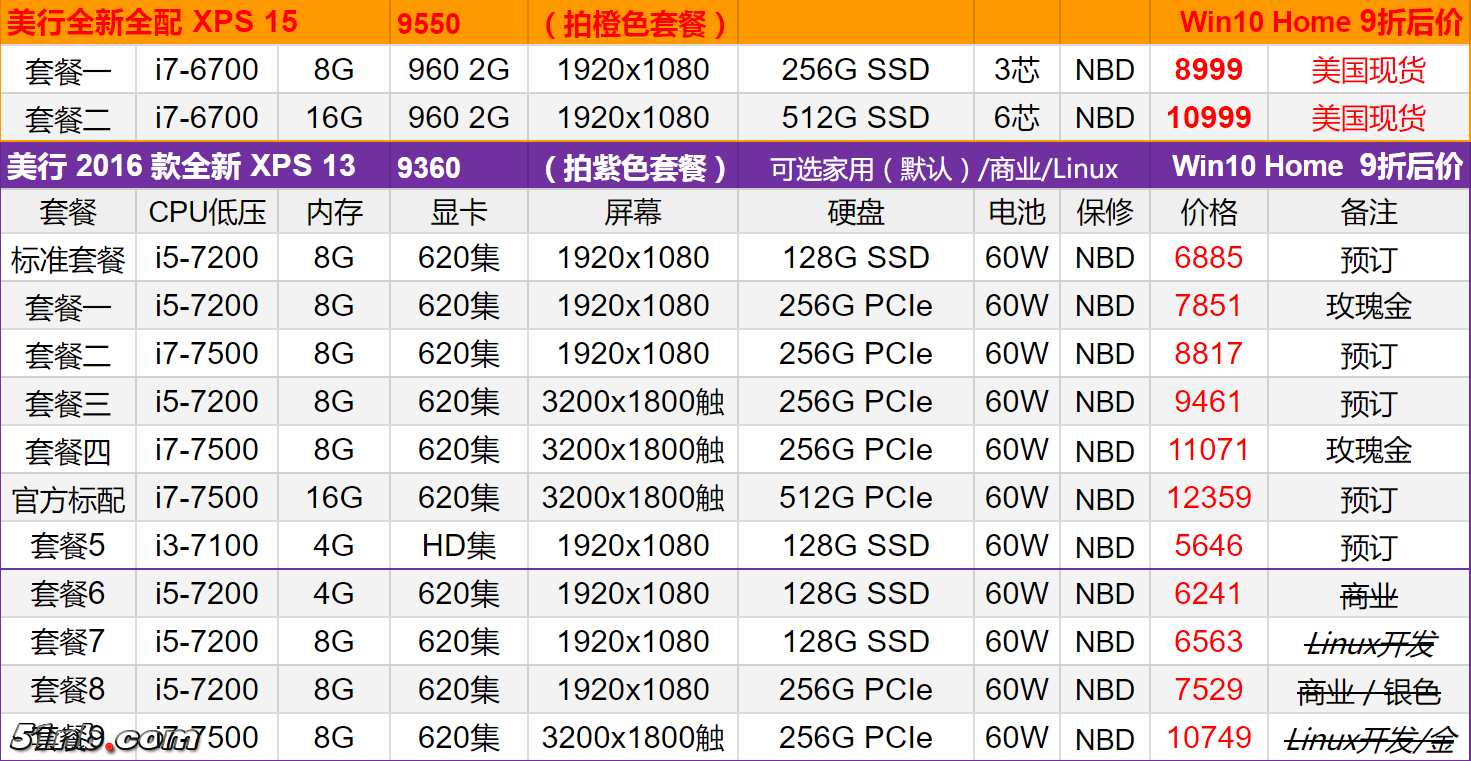Click the '商业 / 银色' remark cell
Viewport: 1471px width, 761px height.
pyautogui.click(x=1369, y=692)
